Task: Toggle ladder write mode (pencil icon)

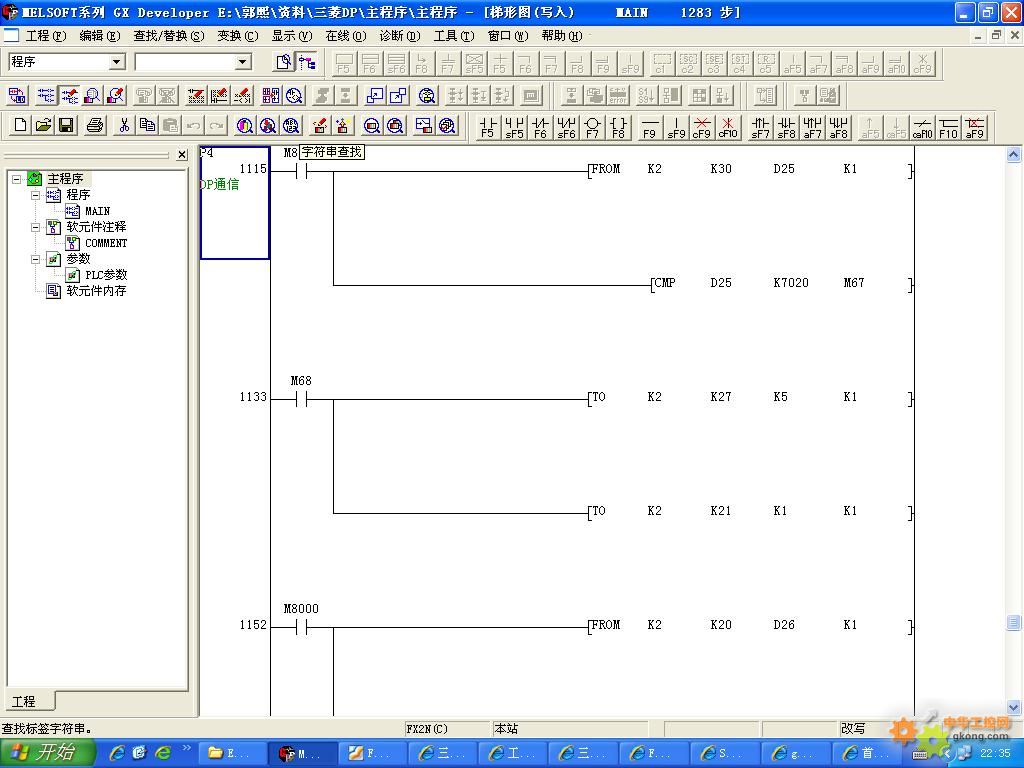Action: pyautogui.click(x=69, y=96)
